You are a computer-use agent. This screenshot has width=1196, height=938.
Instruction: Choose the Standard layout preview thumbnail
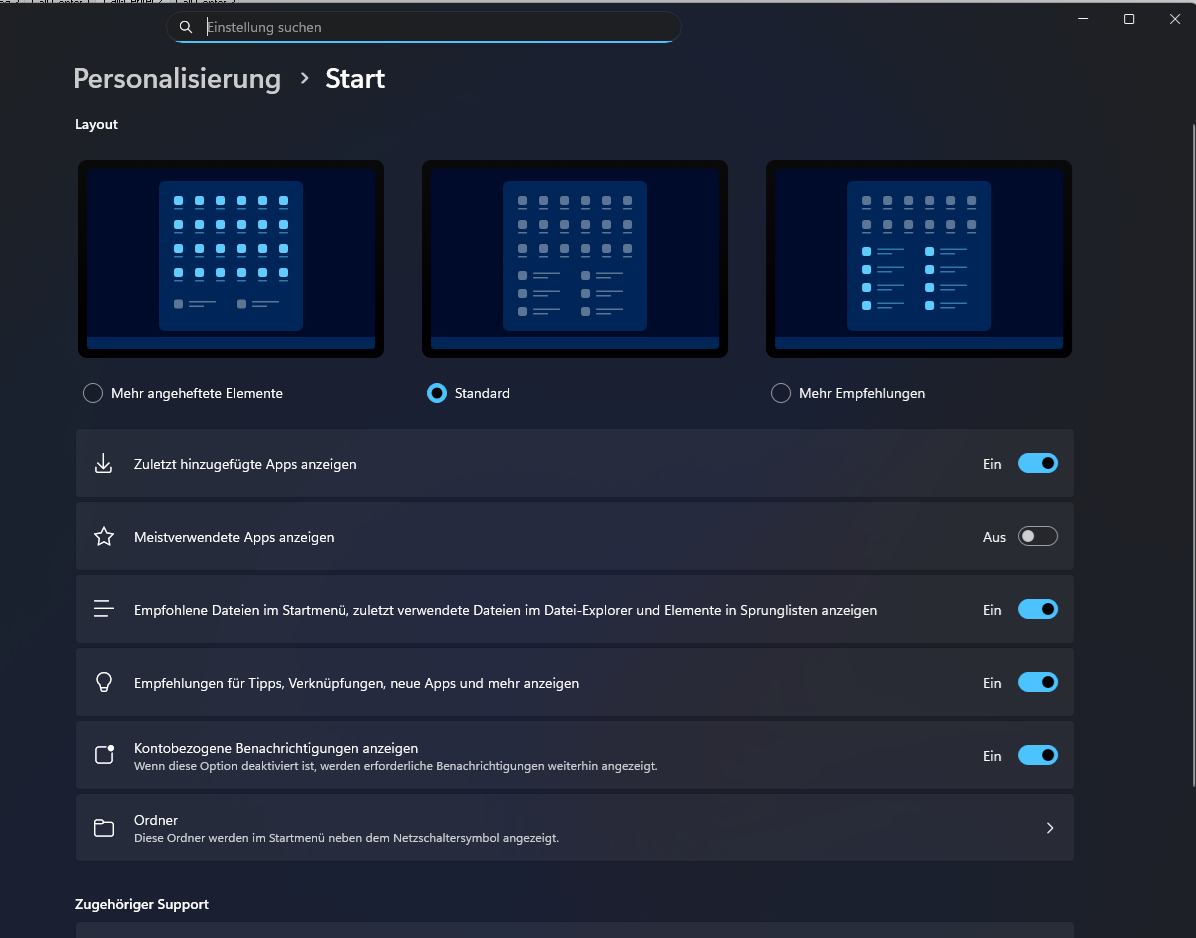coord(575,259)
